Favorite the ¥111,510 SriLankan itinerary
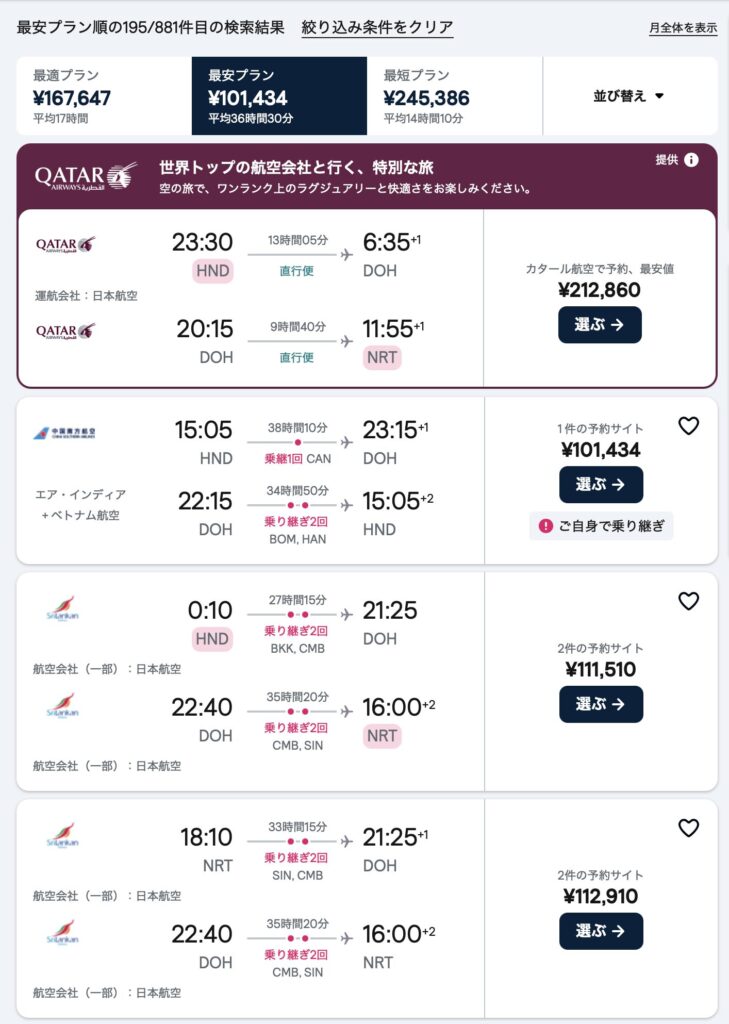Viewport: 729px width, 1024px height. (x=688, y=601)
